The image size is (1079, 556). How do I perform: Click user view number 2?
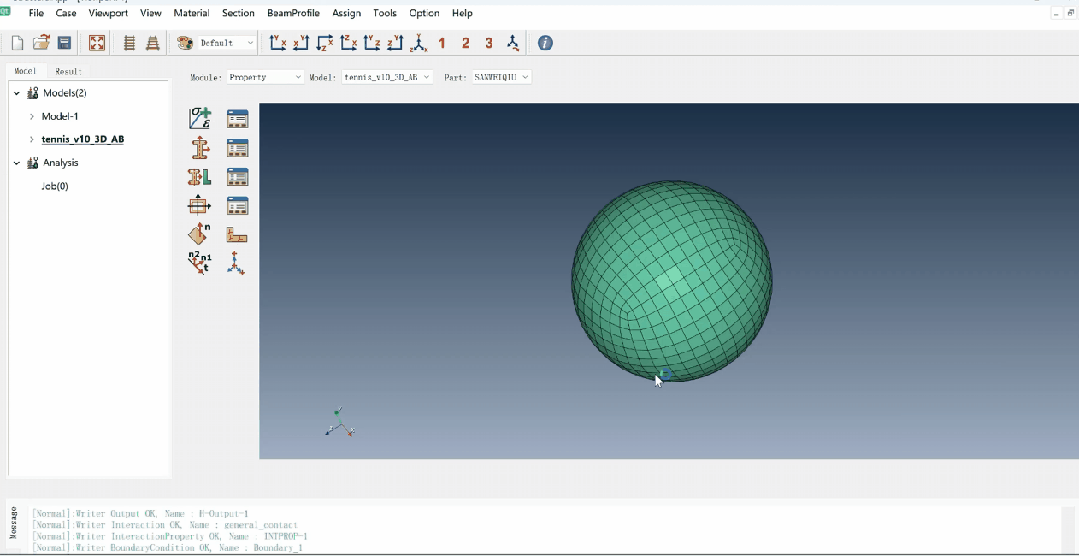click(465, 43)
